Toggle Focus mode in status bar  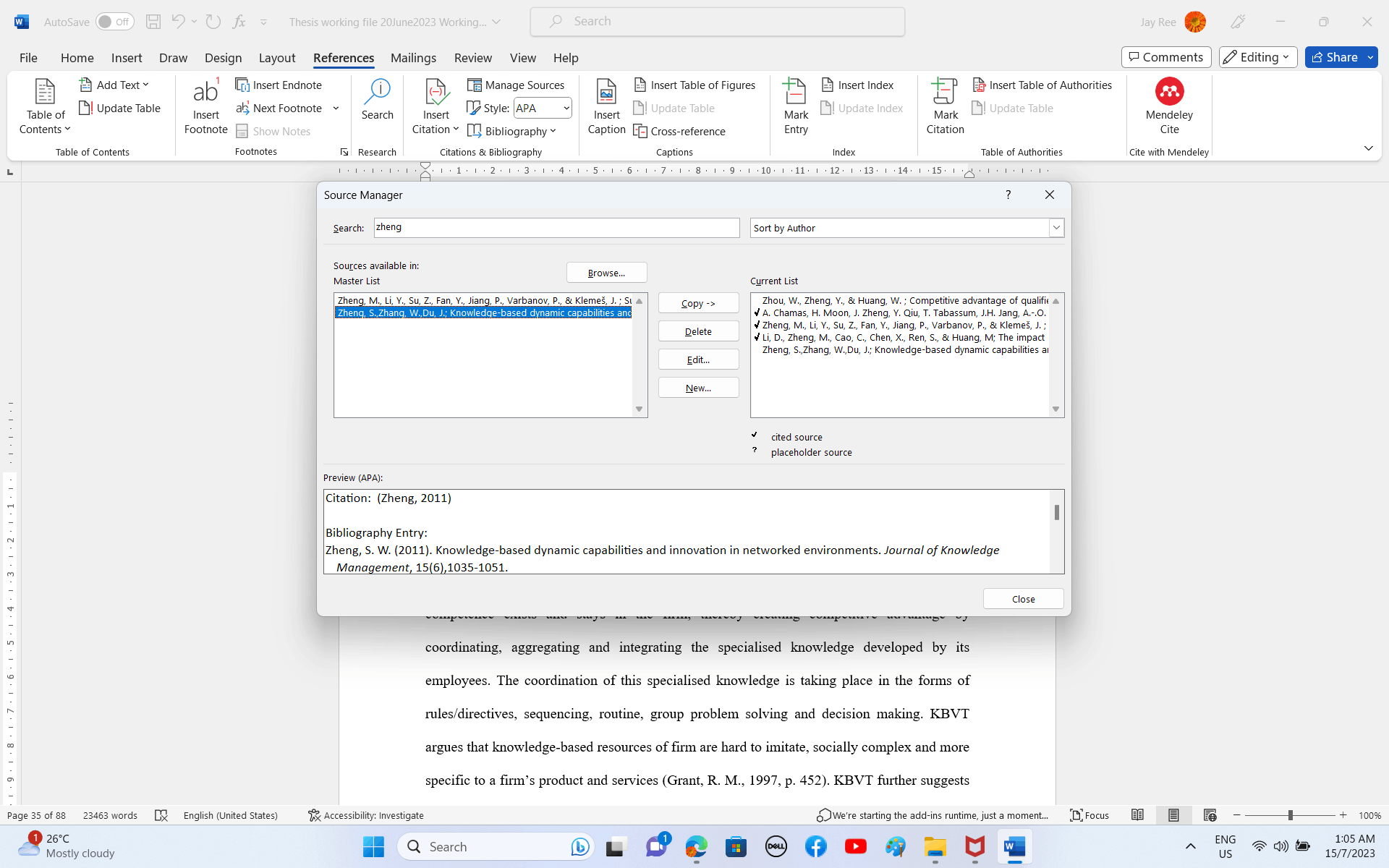tap(1089, 815)
